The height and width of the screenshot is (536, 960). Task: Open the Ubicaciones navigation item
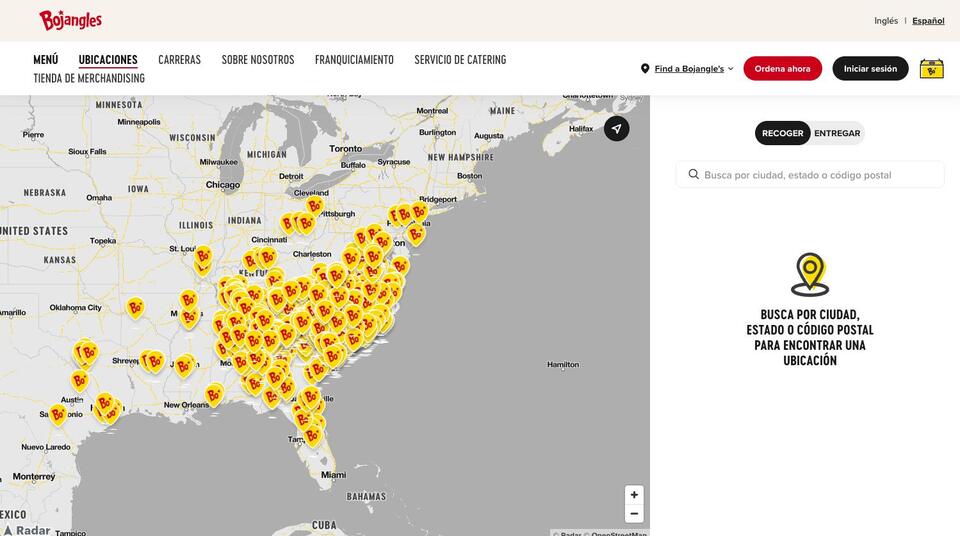108,59
